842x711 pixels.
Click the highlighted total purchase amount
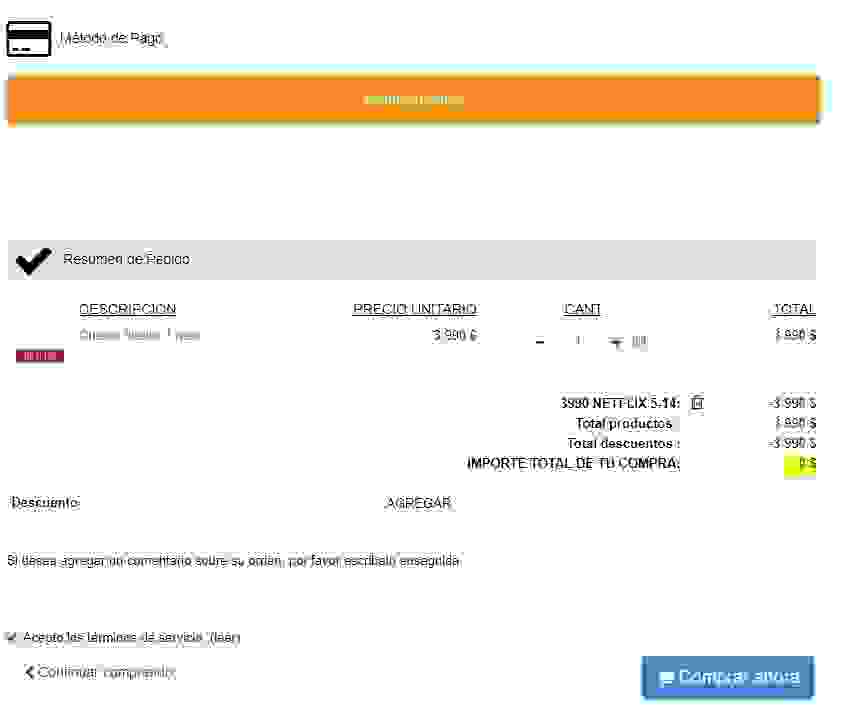pos(800,464)
